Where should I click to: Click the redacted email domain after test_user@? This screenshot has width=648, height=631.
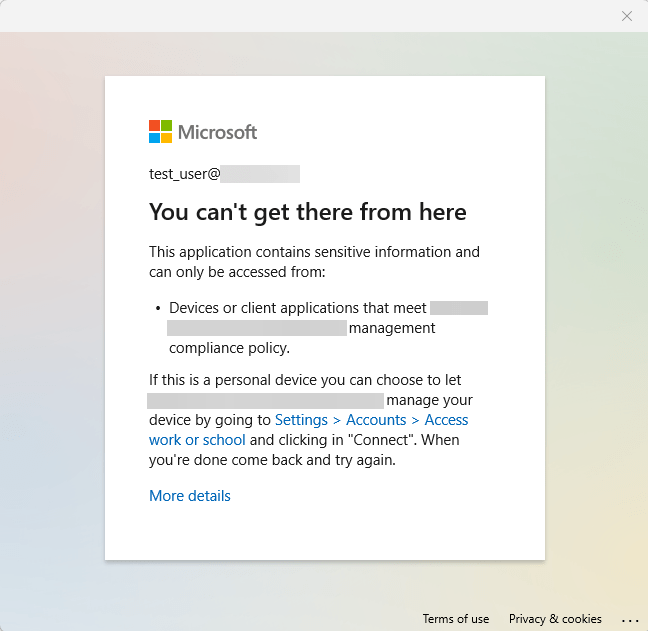pos(260,174)
